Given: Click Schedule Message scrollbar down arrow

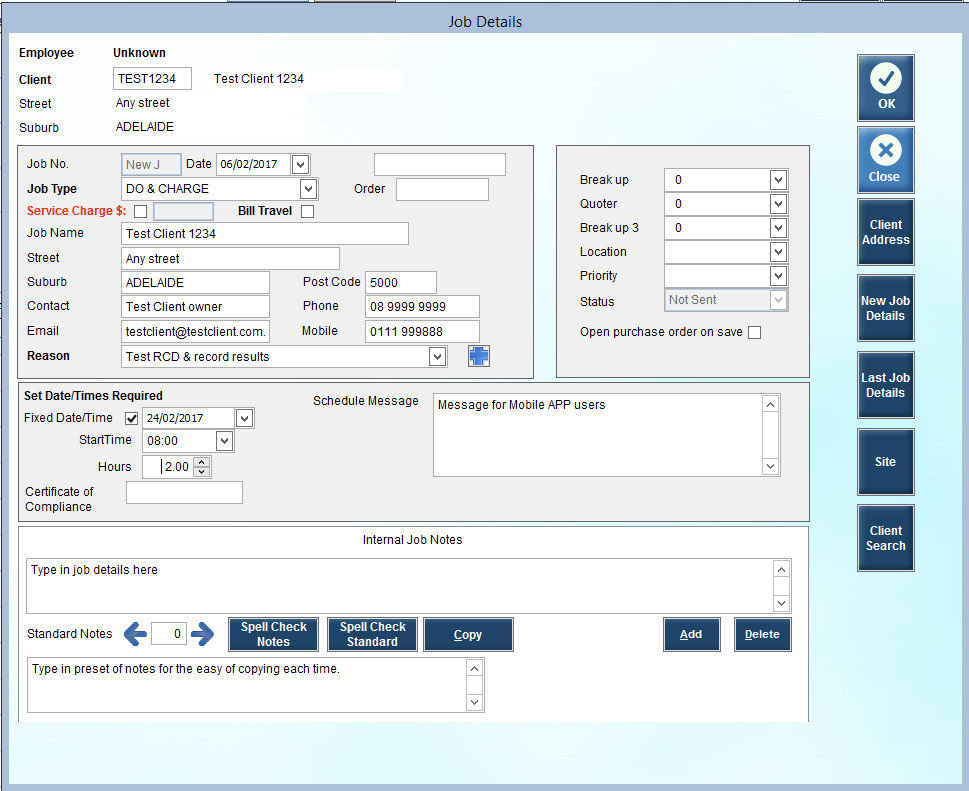Looking at the screenshot, I should (x=770, y=467).
